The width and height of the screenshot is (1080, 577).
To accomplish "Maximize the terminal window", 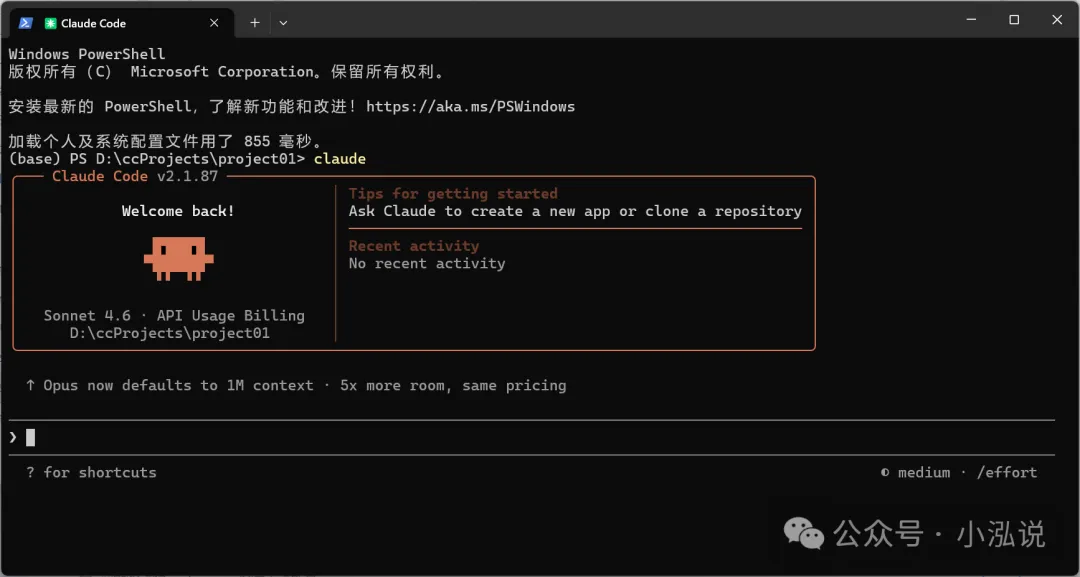I will (x=1014, y=20).
